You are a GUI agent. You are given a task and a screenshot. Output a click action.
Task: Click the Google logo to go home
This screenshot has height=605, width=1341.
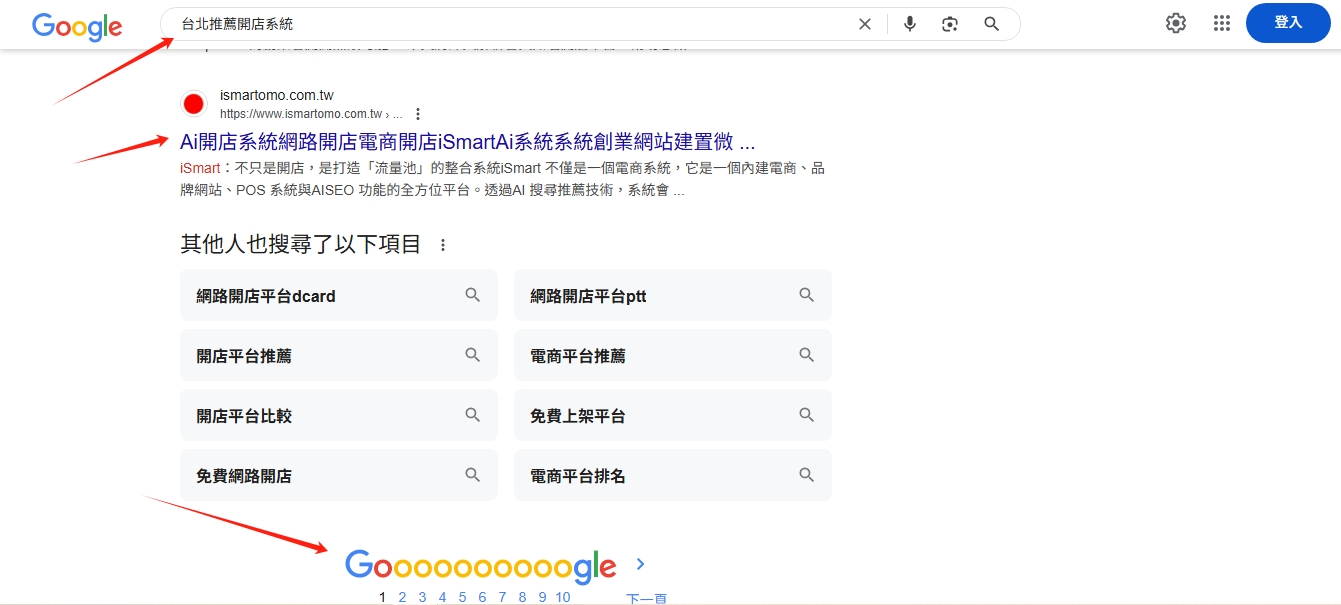click(x=77, y=25)
